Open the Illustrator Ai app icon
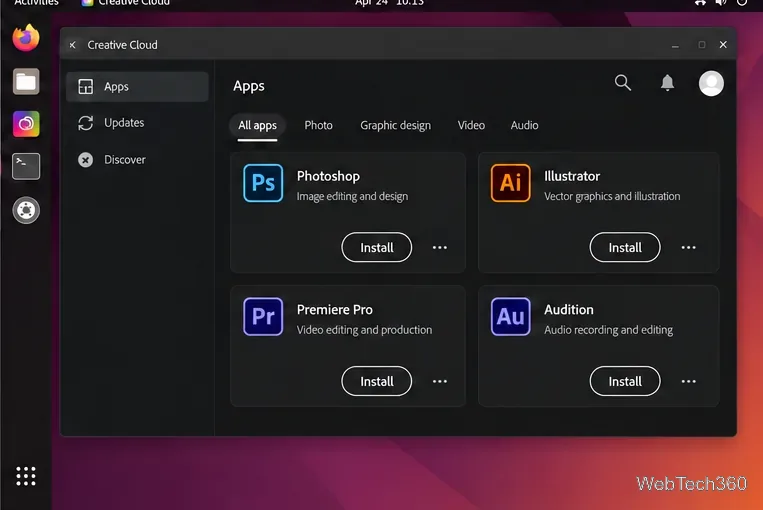763x510 pixels. pyautogui.click(x=510, y=183)
